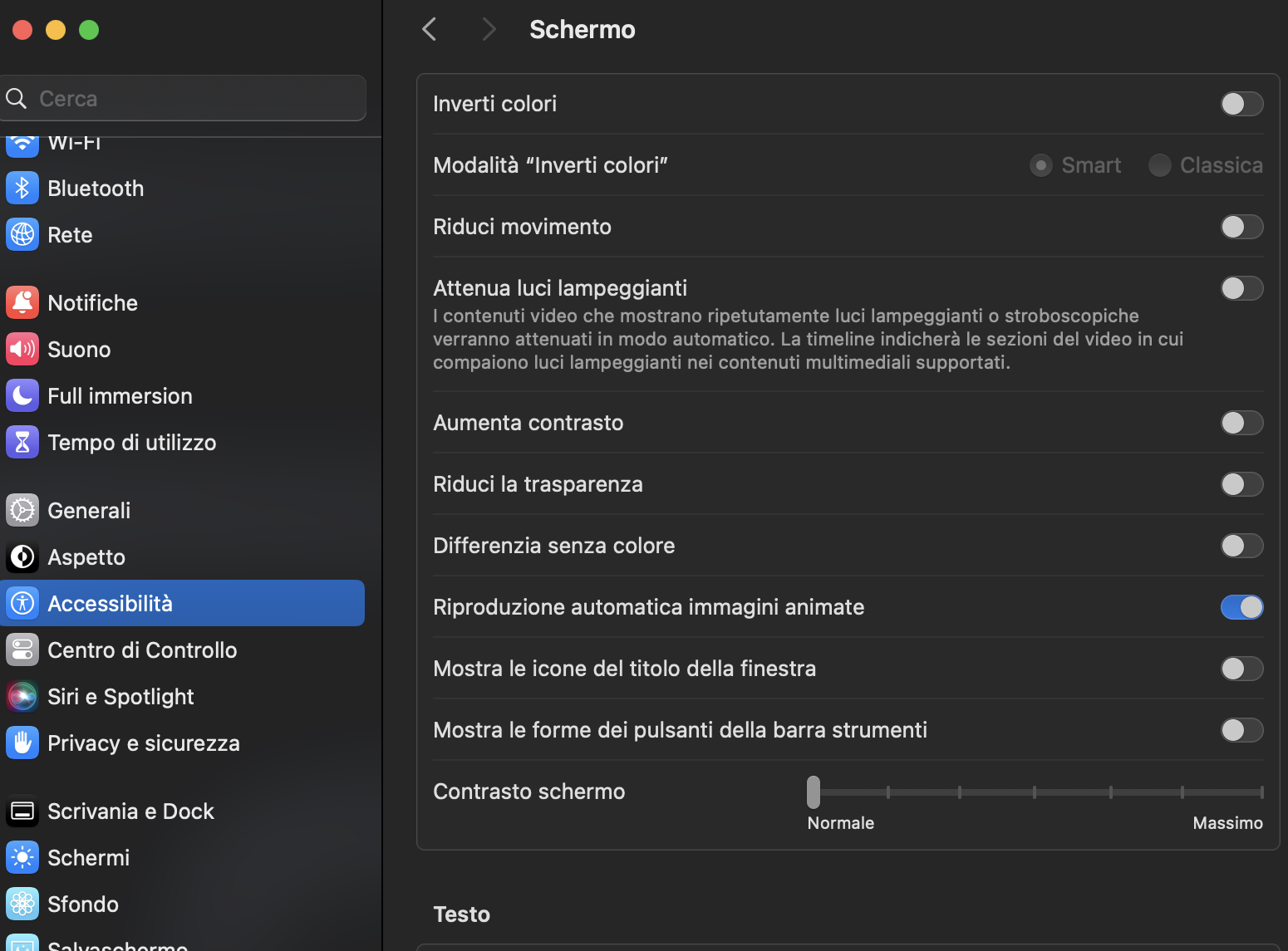Select the Suono speaker icon
Viewport: 1288px width, 951px height.
coord(22,349)
